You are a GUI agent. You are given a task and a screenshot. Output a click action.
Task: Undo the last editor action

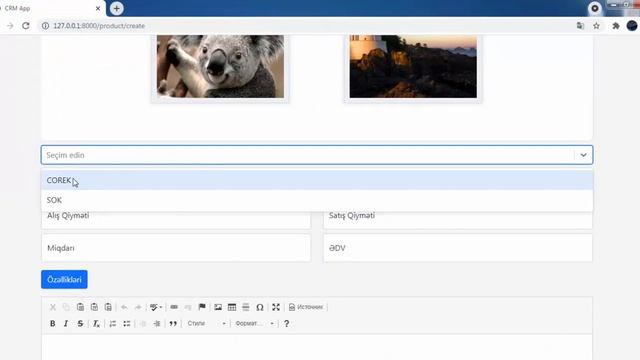[x=124, y=307]
